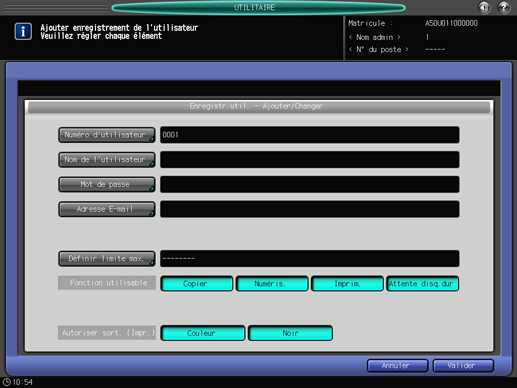Click the Nom admin label
This screenshot has width=517, height=388.
[x=375, y=37]
